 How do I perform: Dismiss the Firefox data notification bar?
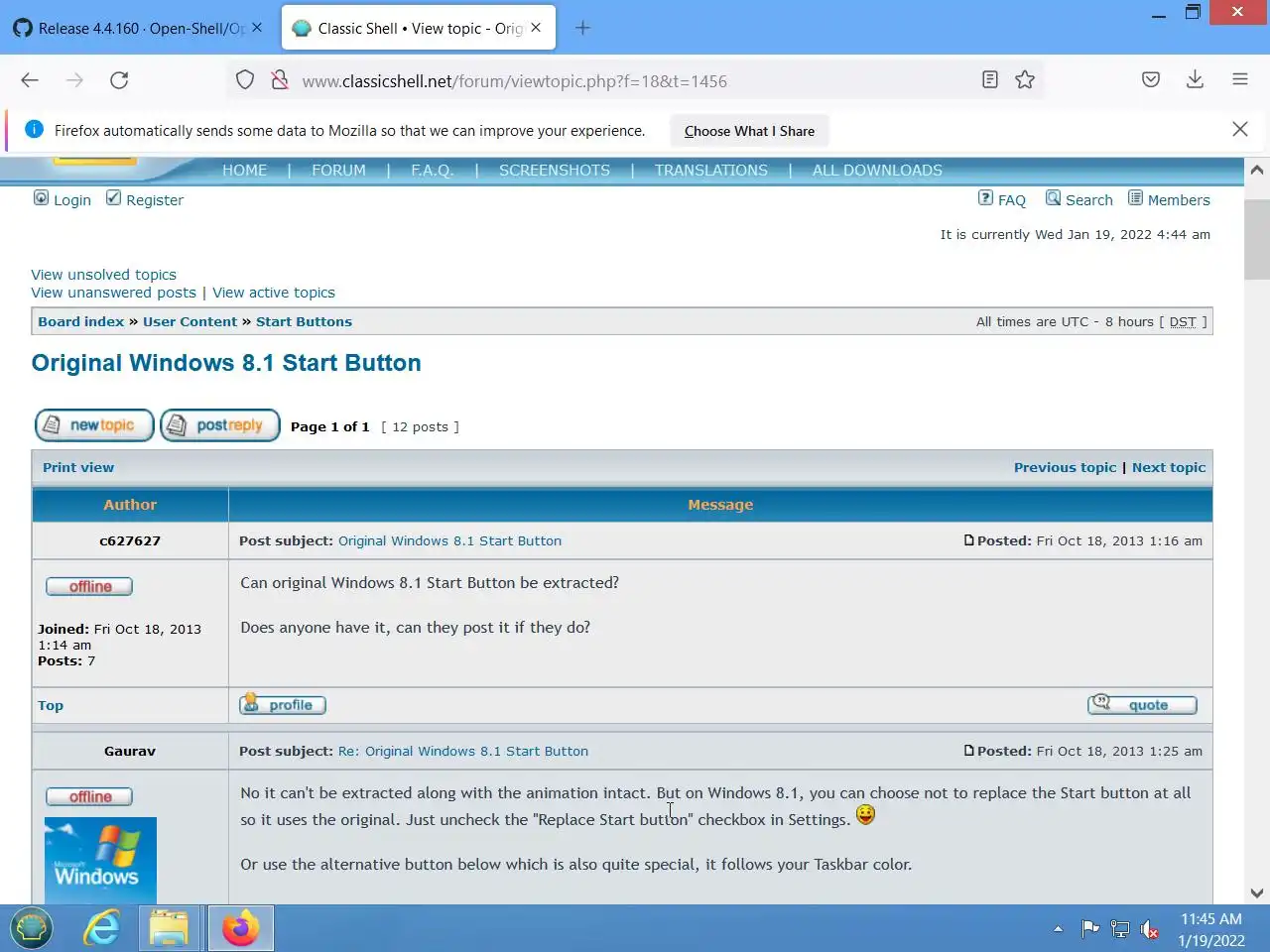pyautogui.click(x=1239, y=129)
